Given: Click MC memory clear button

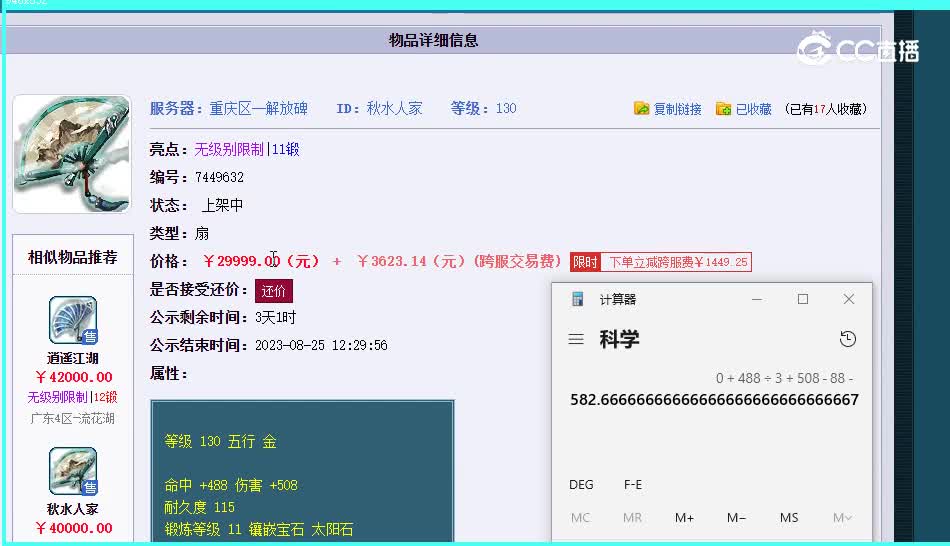Looking at the screenshot, I should click(580, 518).
